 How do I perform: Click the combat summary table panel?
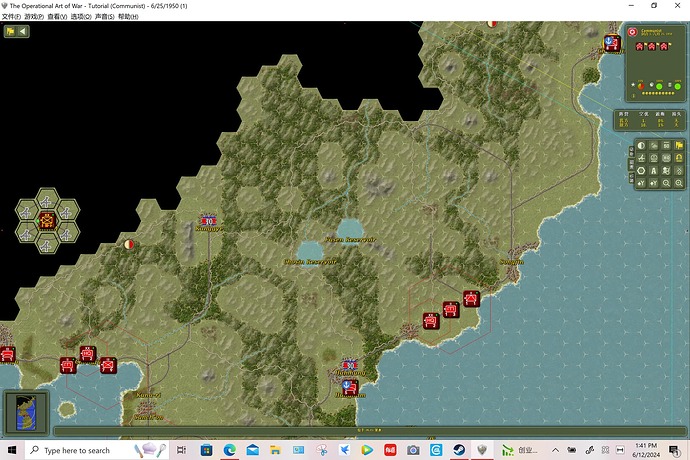650,120
